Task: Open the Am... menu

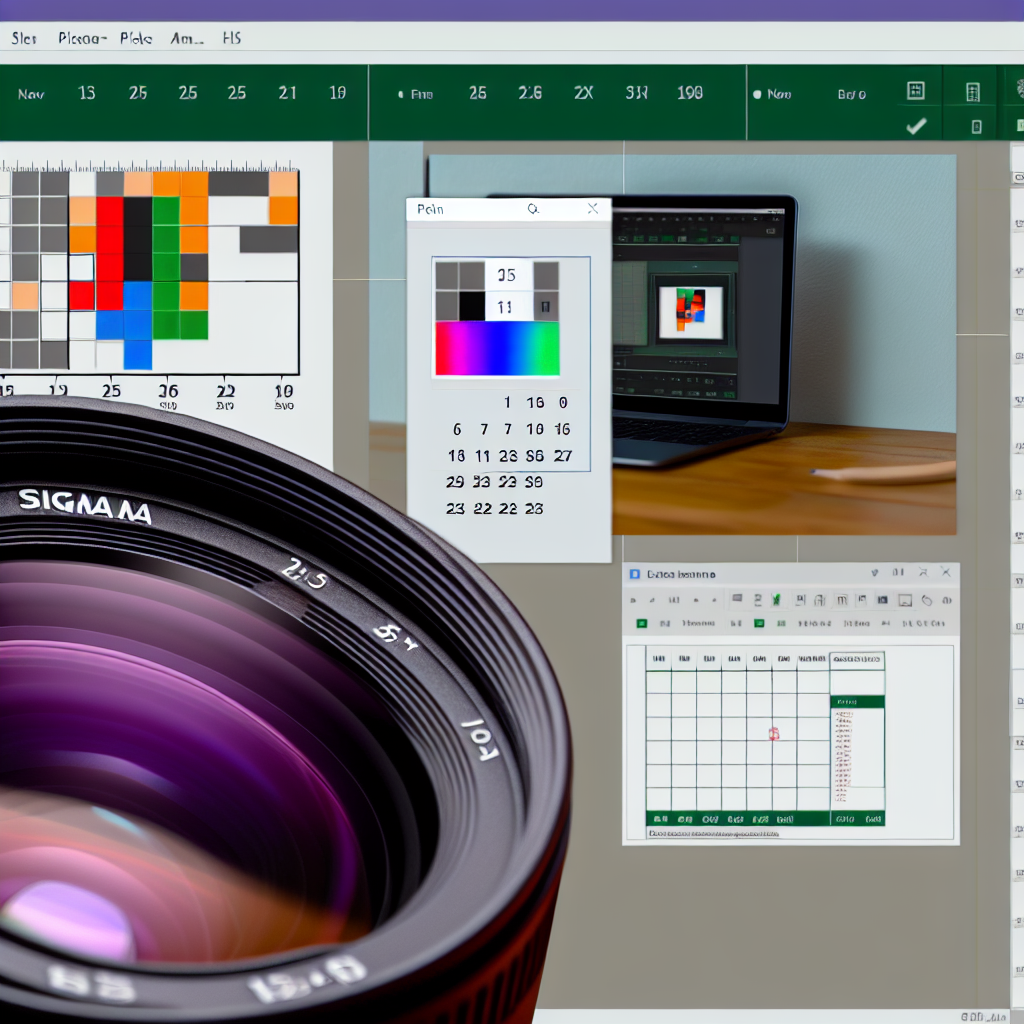Action: click(x=187, y=39)
